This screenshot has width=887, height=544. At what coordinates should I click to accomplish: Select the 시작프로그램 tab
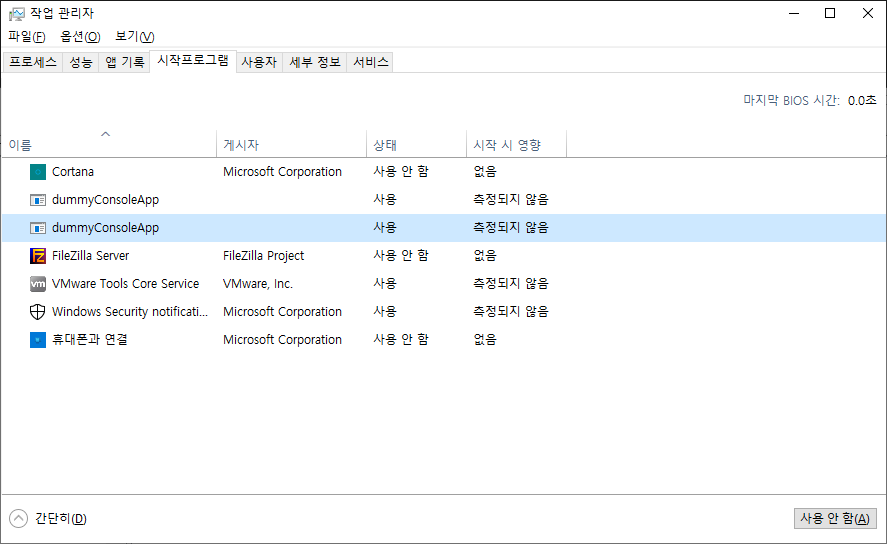pyautogui.click(x=193, y=61)
